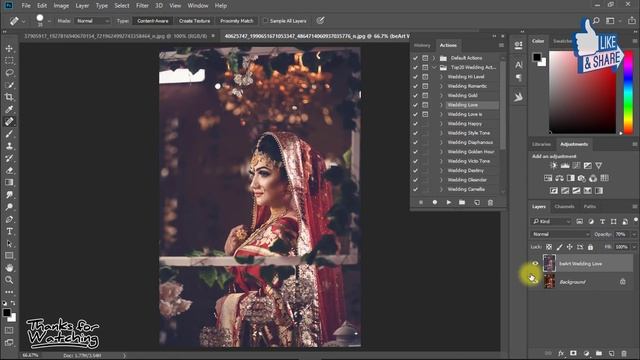Click the Lock all padlock icon in Layers
The height and width of the screenshot is (360, 640).
pos(590,247)
